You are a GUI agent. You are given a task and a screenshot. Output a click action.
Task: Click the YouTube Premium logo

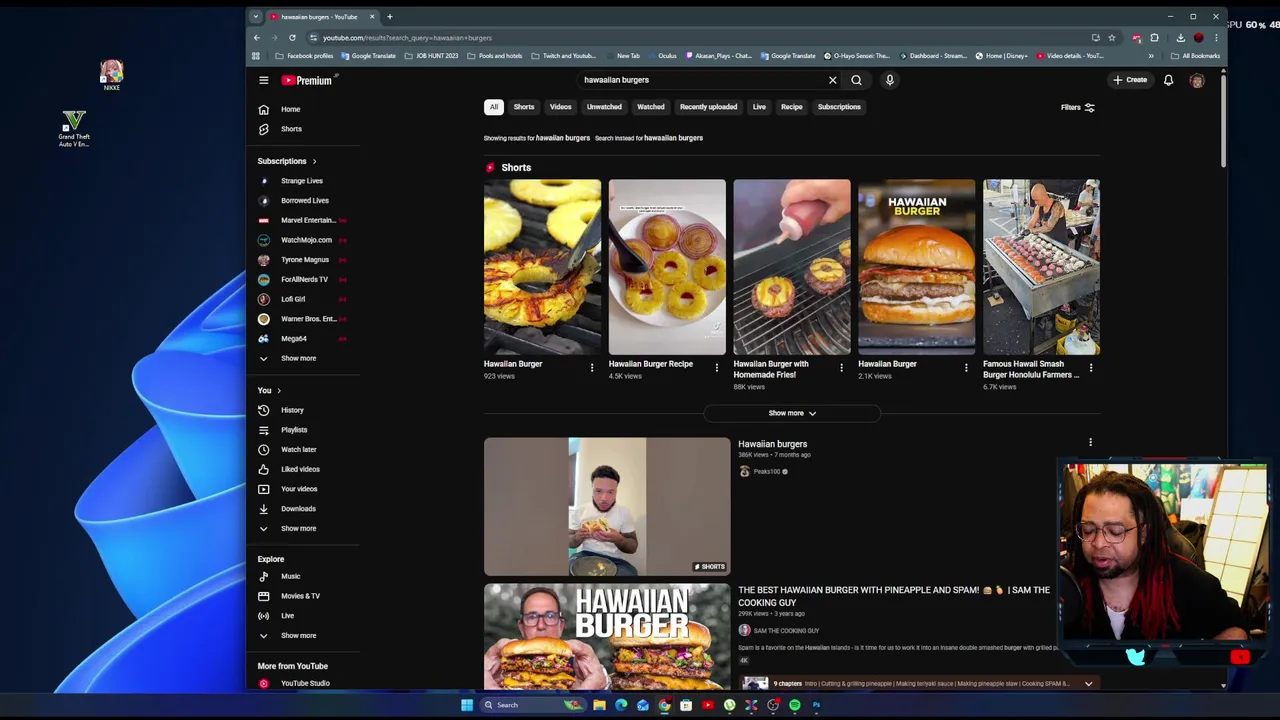306,80
